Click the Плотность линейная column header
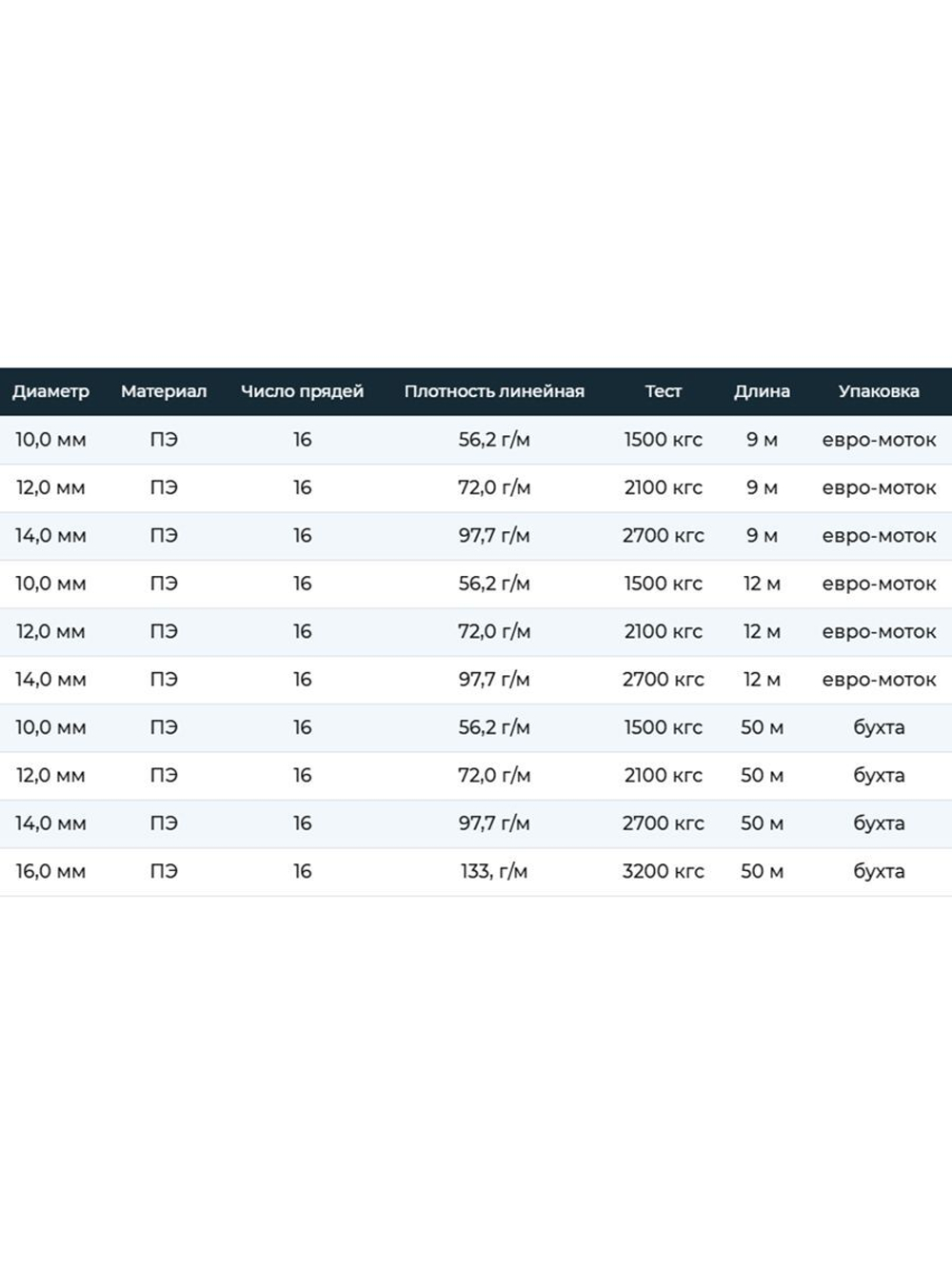 click(494, 391)
